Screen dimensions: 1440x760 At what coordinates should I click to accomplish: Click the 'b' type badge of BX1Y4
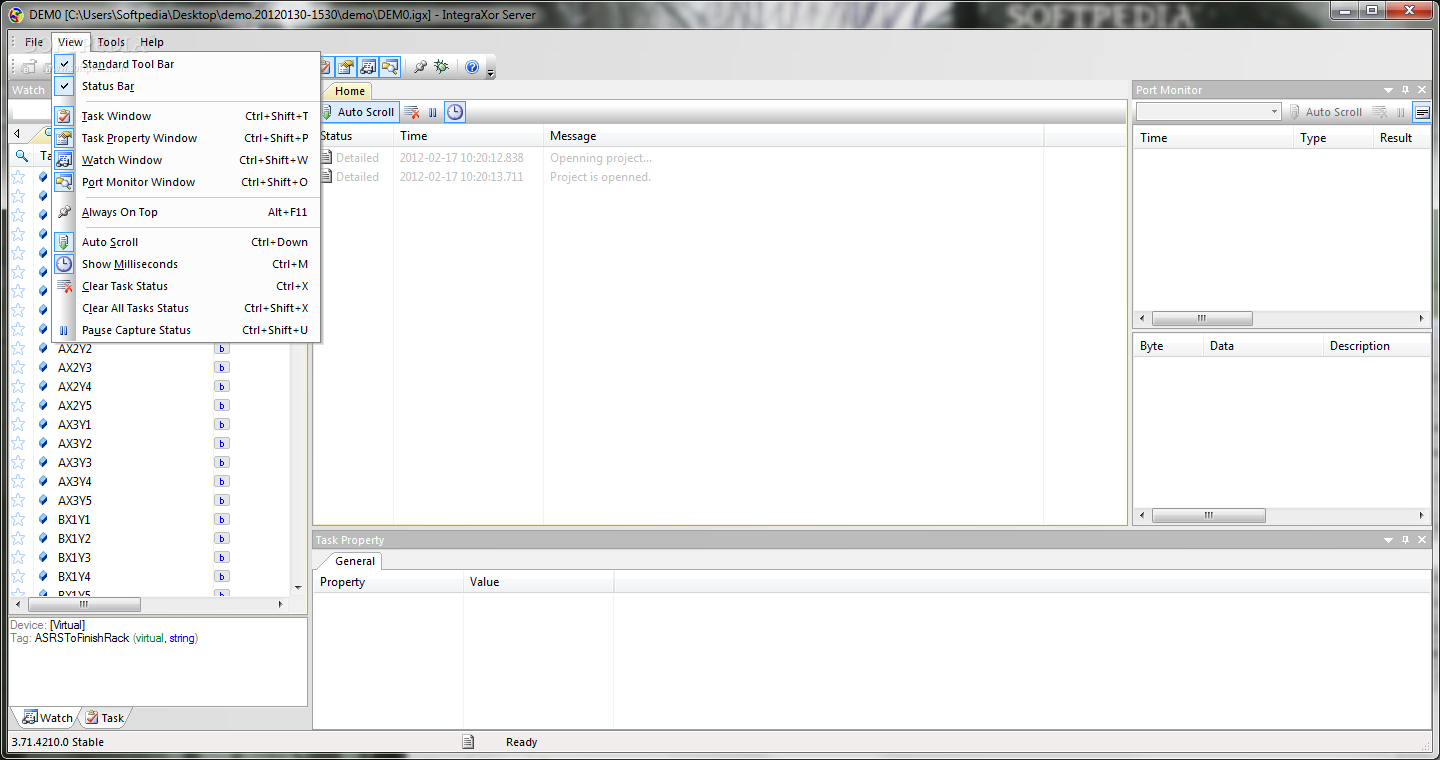222,577
